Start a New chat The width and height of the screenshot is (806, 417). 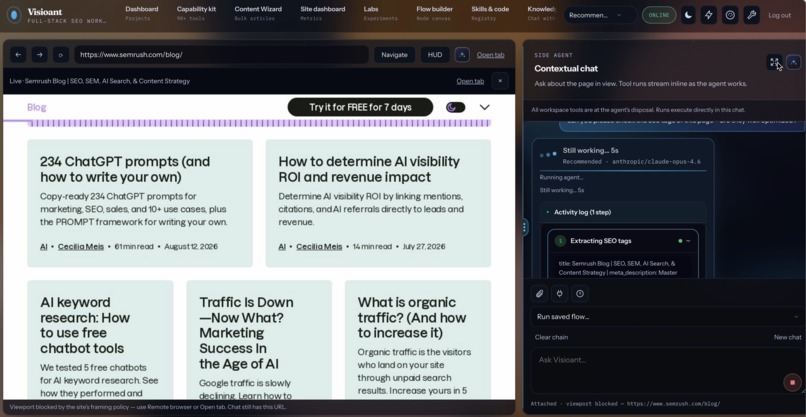tap(787, 337)
